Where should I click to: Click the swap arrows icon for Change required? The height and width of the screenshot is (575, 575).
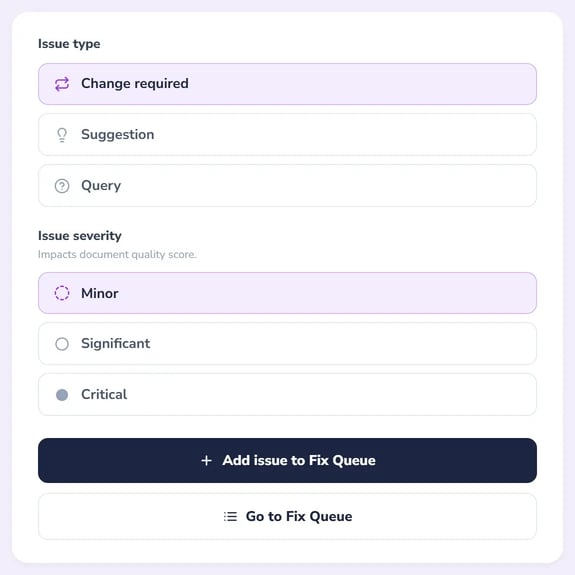62,84
